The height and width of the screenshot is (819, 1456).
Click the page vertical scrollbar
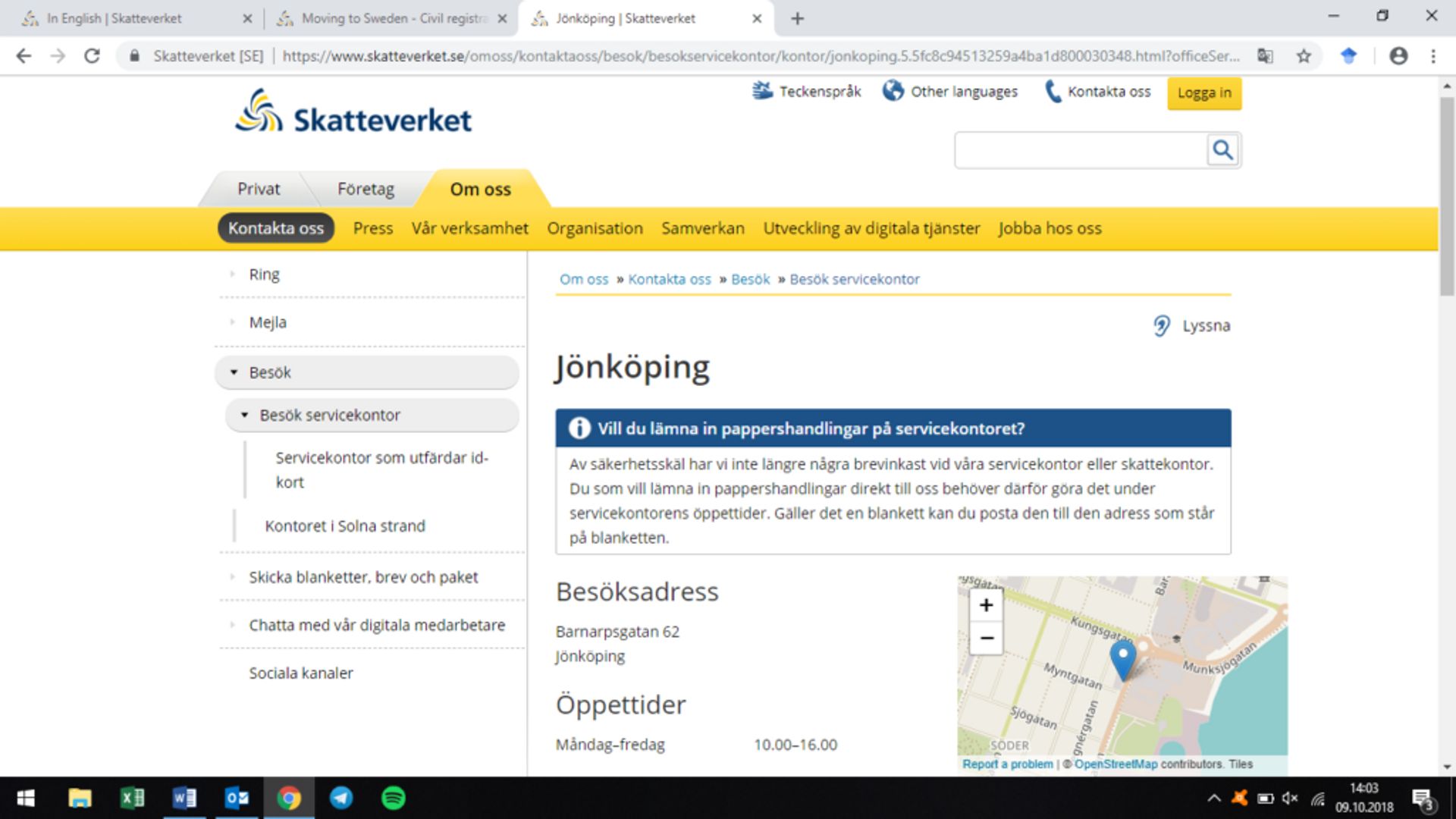click(x=1447, y=197)
